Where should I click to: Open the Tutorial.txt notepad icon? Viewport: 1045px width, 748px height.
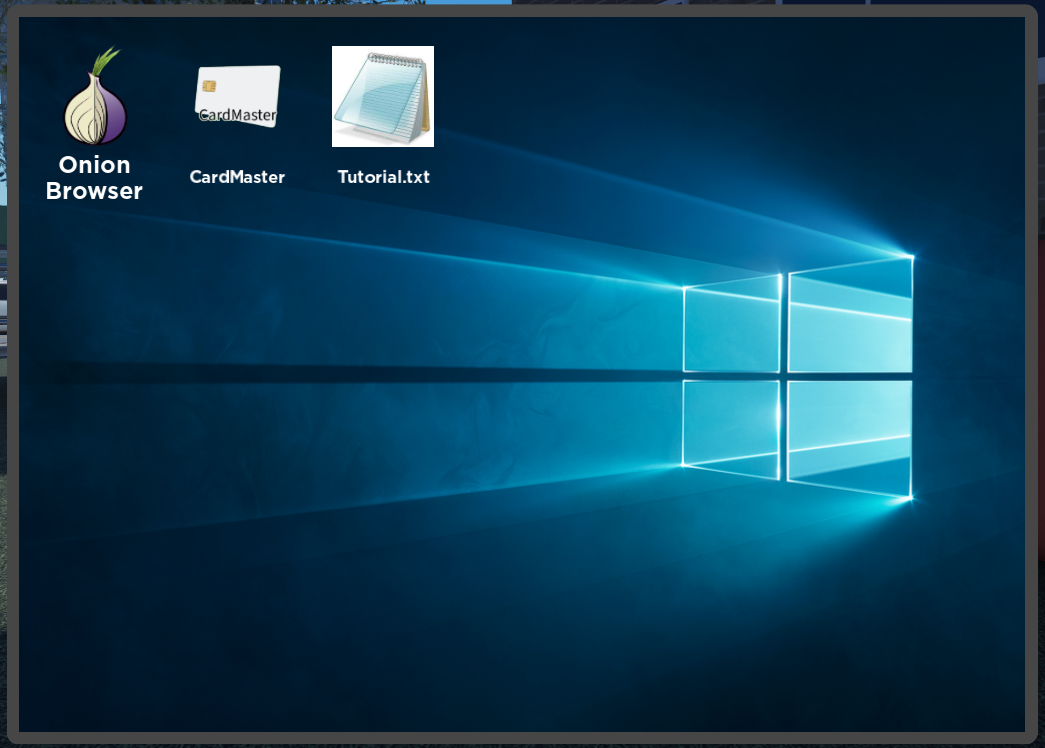pos(383,97)
